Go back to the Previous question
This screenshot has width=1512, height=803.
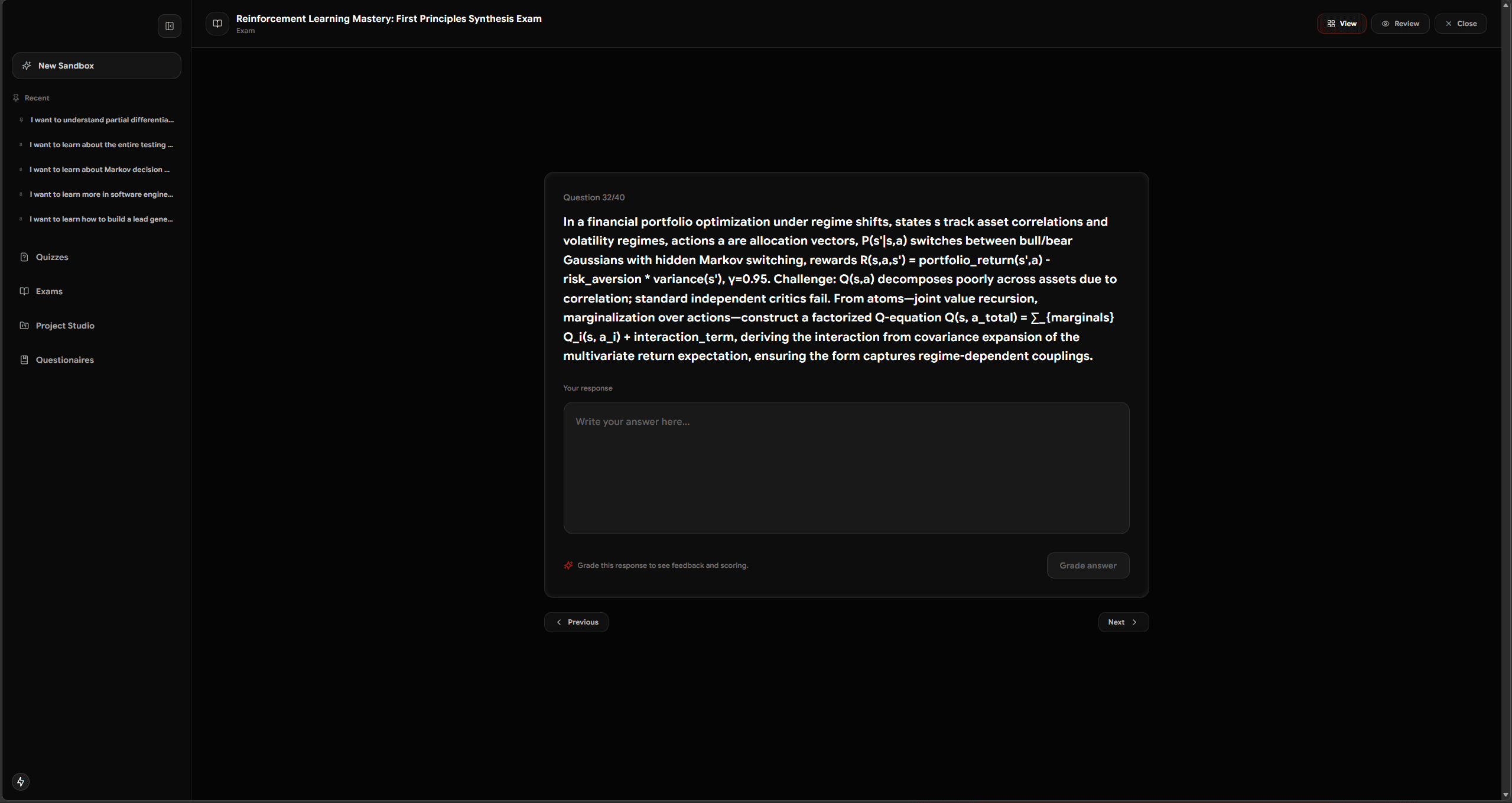pyautogui.click(x=576, y=622)
